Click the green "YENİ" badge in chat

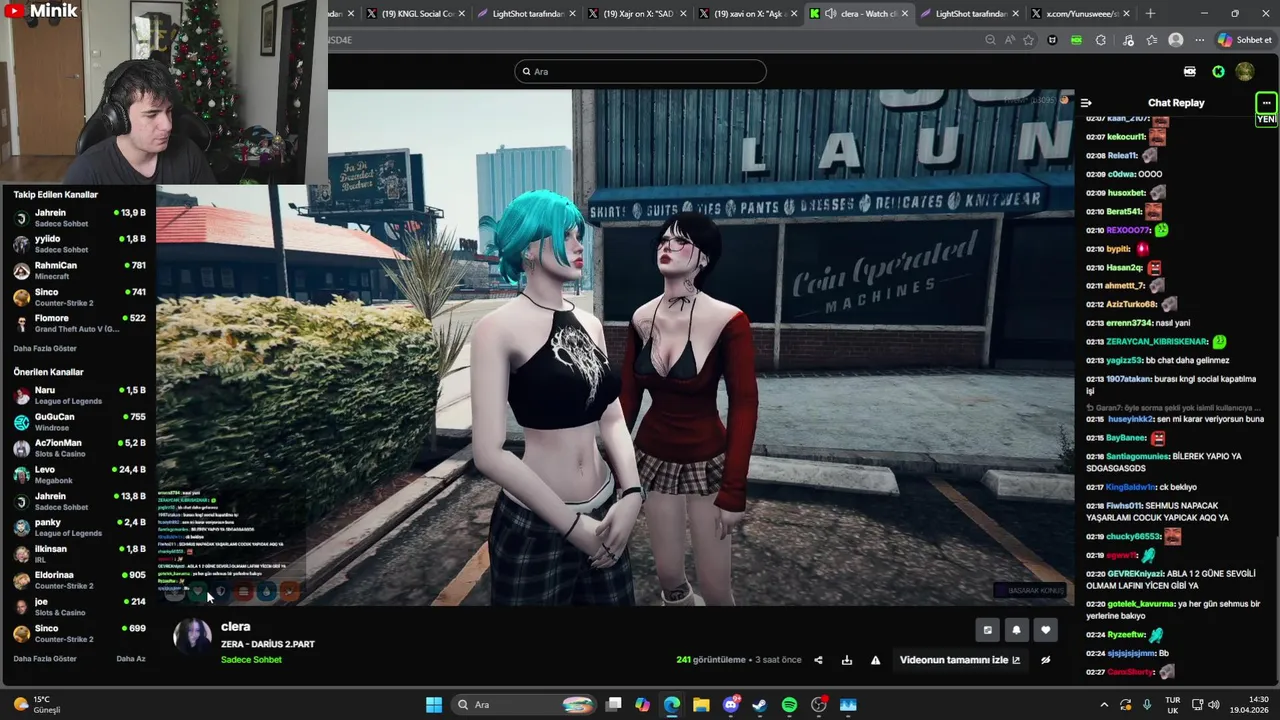pyautogui.click(x=1266, y=119)
